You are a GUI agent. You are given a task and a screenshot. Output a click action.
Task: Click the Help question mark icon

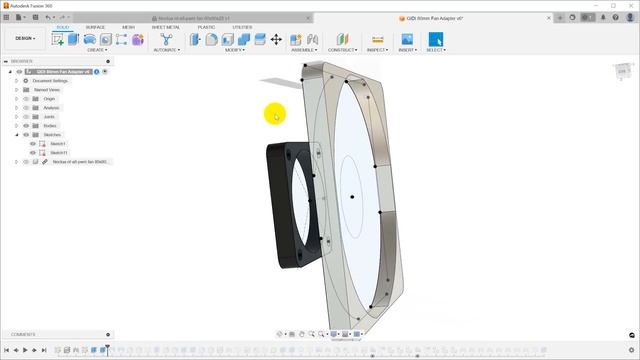tap(616, 18)
